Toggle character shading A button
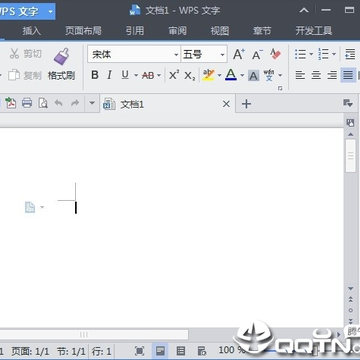Image resolution: width=360 pixels, height=360 pixels. click(x=253, y=76)
